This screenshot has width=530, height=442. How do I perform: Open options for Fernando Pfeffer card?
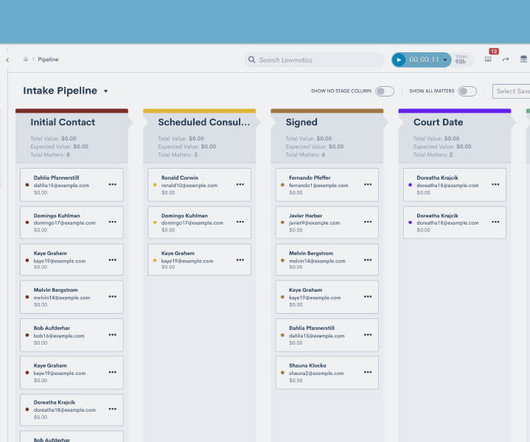point(368,185)
